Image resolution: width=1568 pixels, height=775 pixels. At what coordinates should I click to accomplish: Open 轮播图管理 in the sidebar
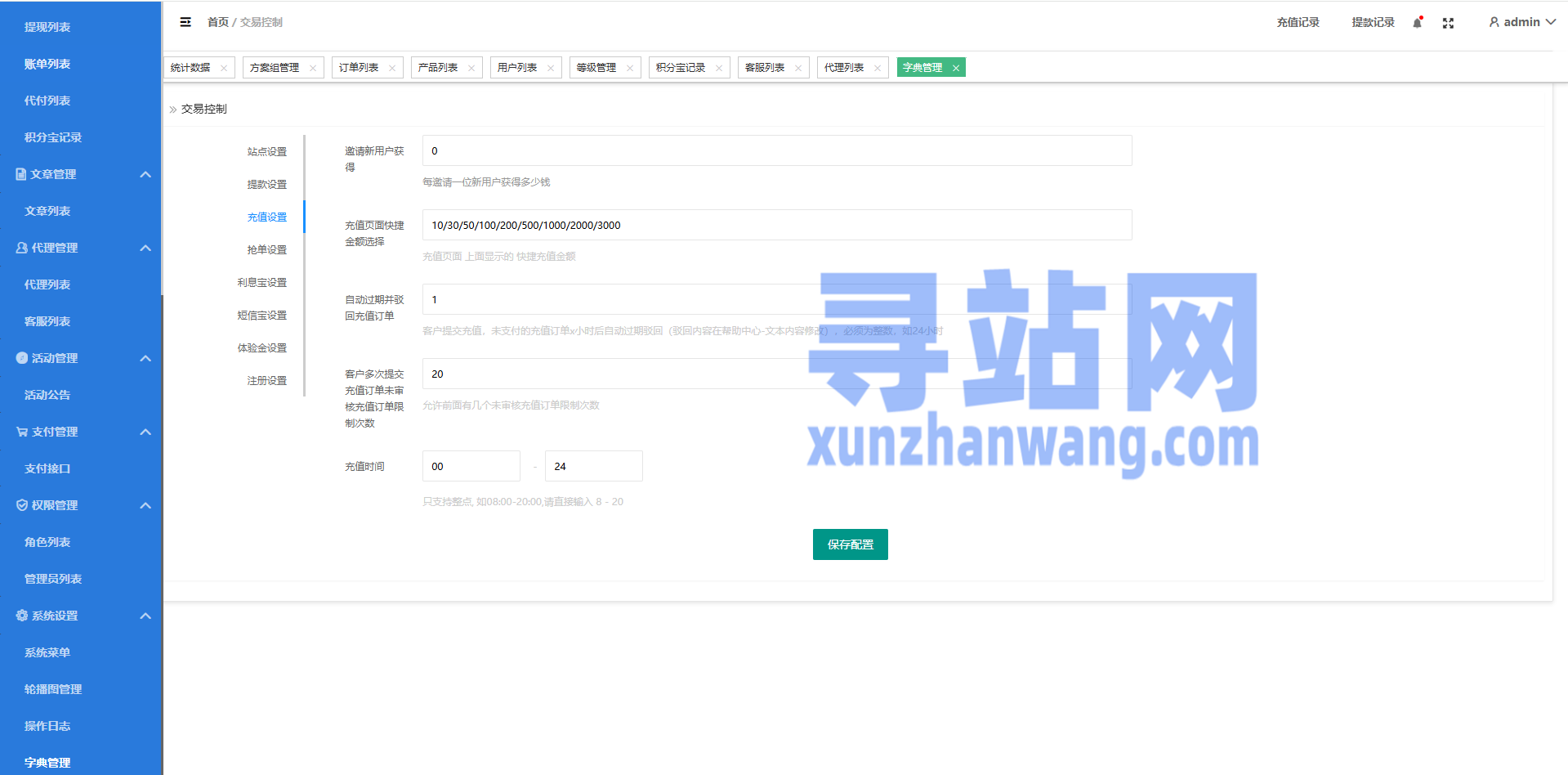pyautogui.click(x=53, y=689)
